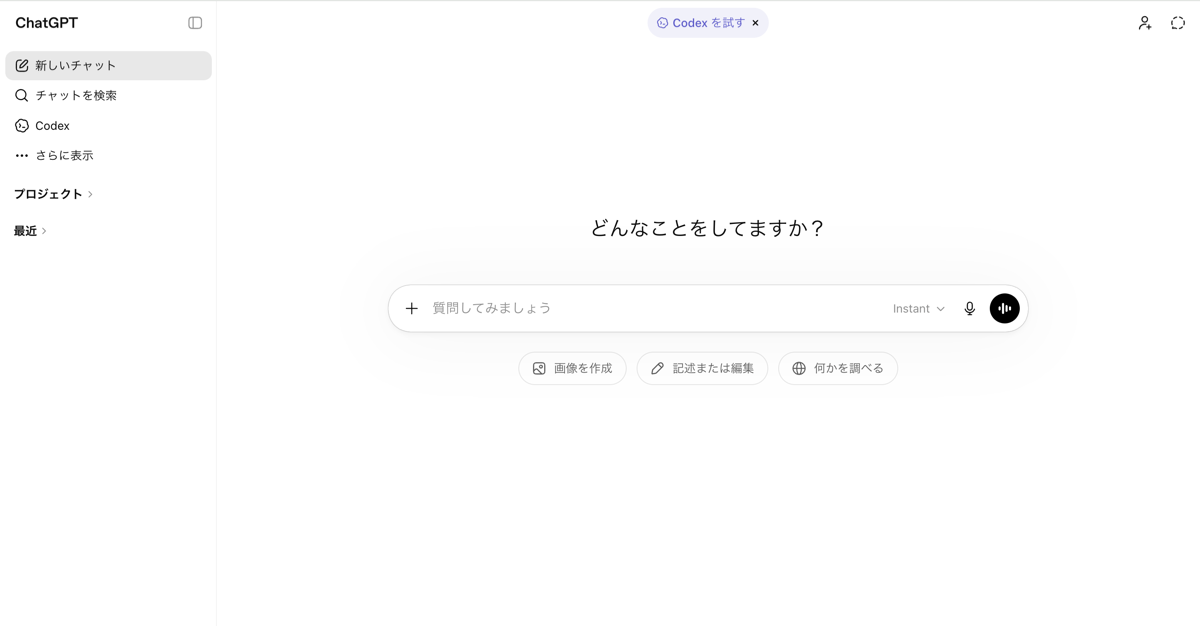
Task: Open the Instant model selector dropdown
Action: tap(917, 308)
